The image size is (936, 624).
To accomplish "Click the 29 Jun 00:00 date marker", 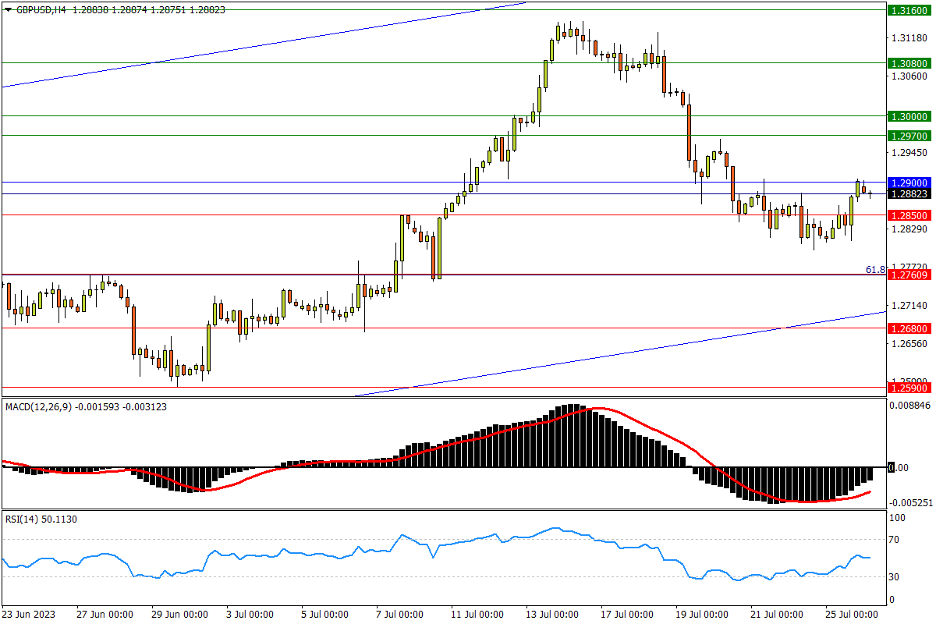I will pos(181,613).
